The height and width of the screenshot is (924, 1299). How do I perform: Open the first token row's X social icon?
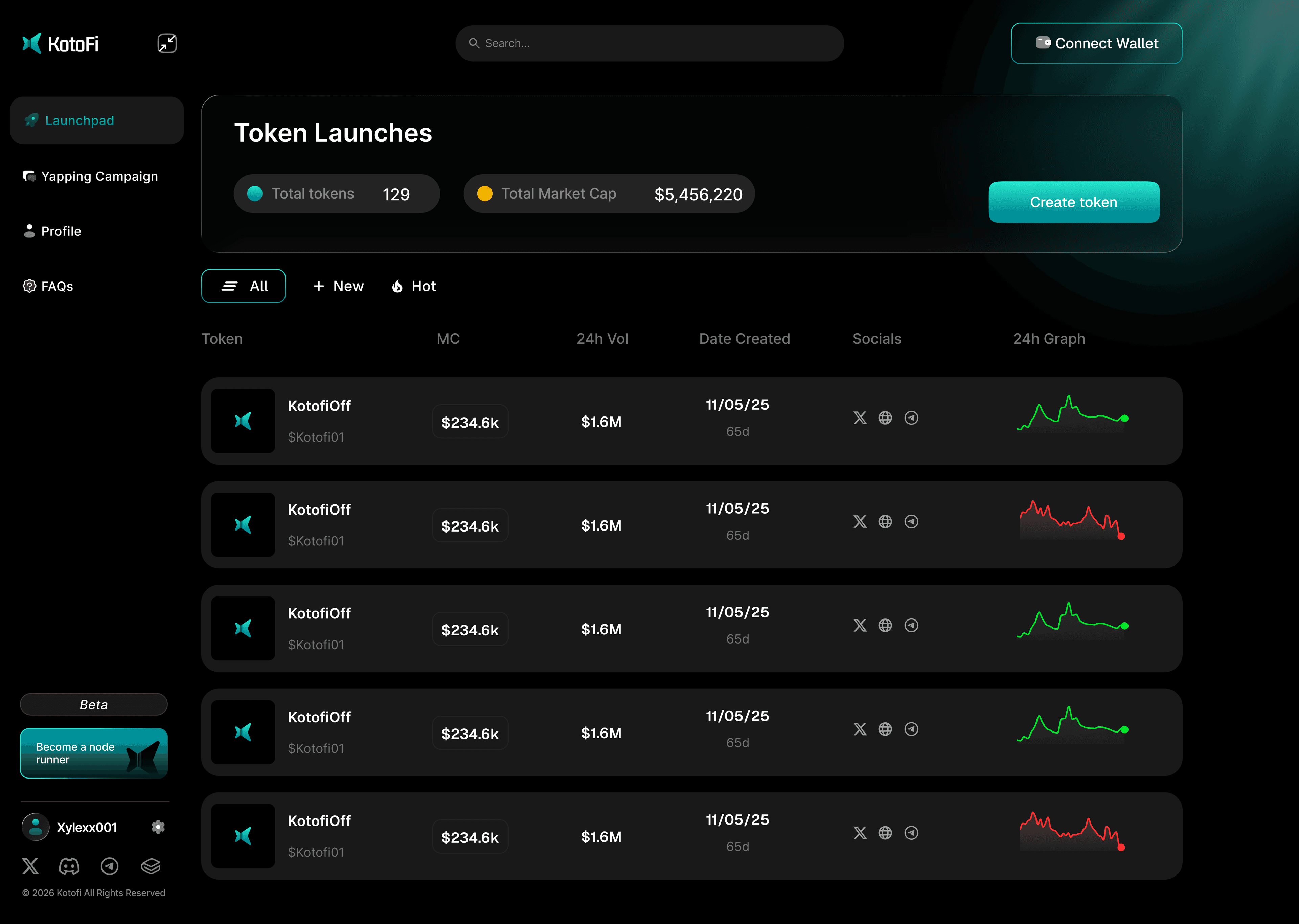[860, 418]
